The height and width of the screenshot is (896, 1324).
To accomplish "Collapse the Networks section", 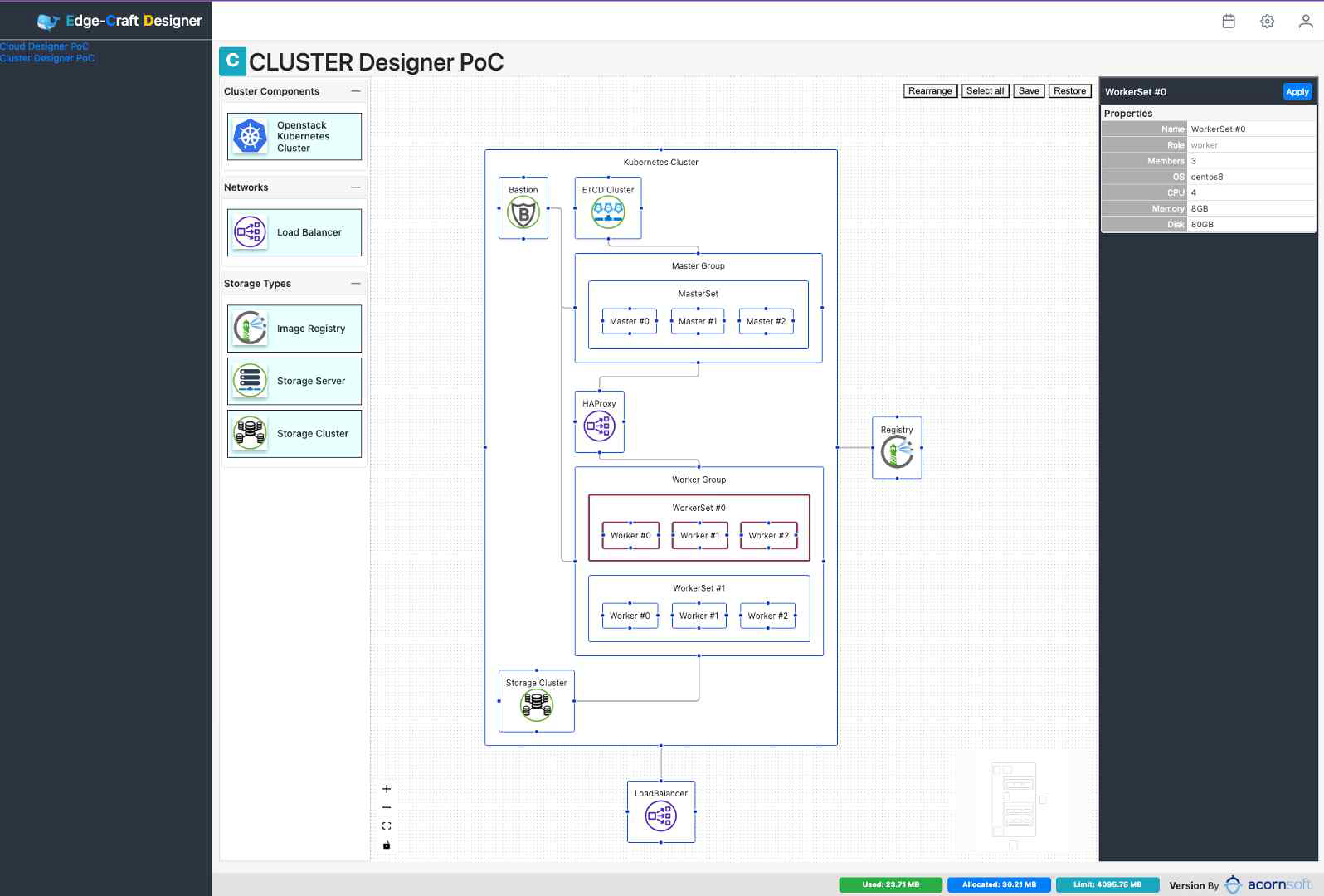I will click(356, 187).
